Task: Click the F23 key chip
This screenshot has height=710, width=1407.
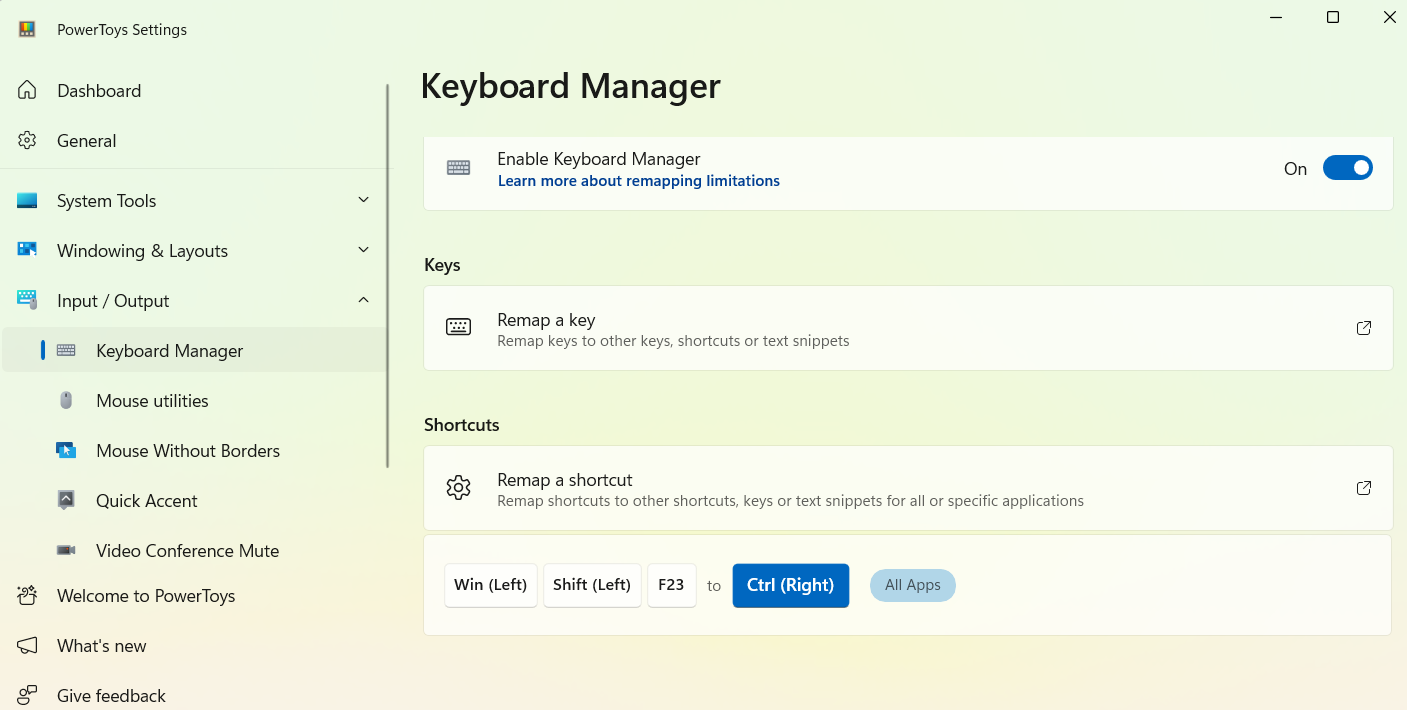Action: [x=672, y=585]
